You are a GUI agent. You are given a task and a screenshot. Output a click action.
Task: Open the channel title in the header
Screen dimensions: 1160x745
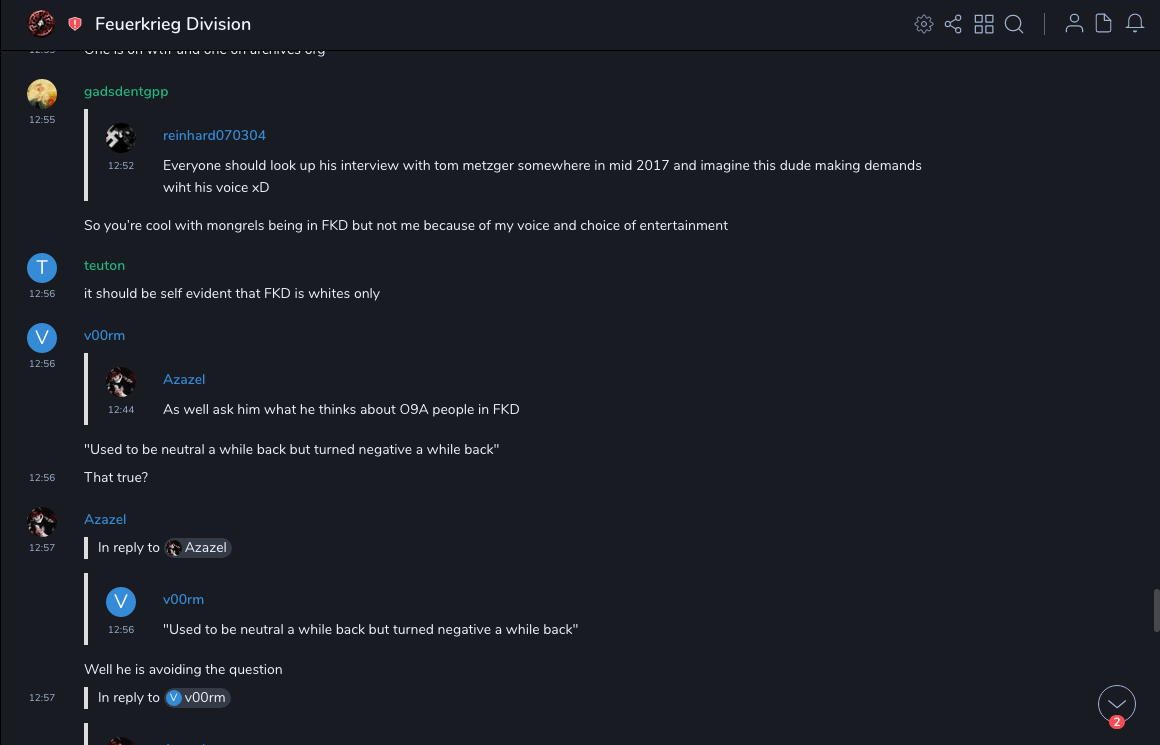[173, 24]
